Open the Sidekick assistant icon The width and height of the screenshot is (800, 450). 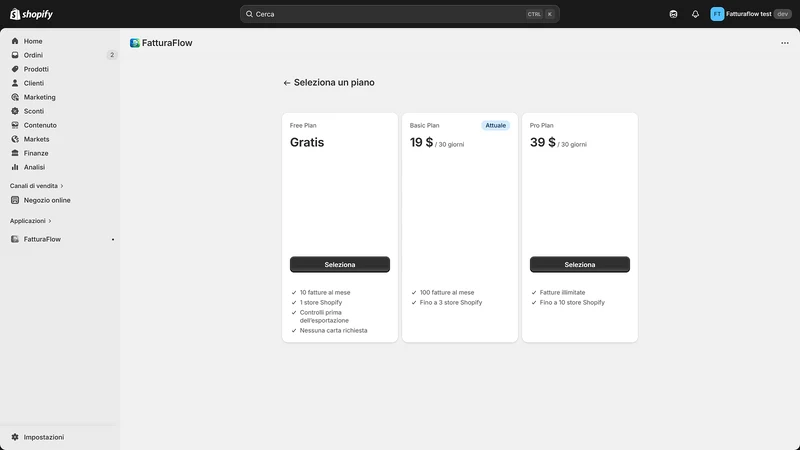(673, 14)
